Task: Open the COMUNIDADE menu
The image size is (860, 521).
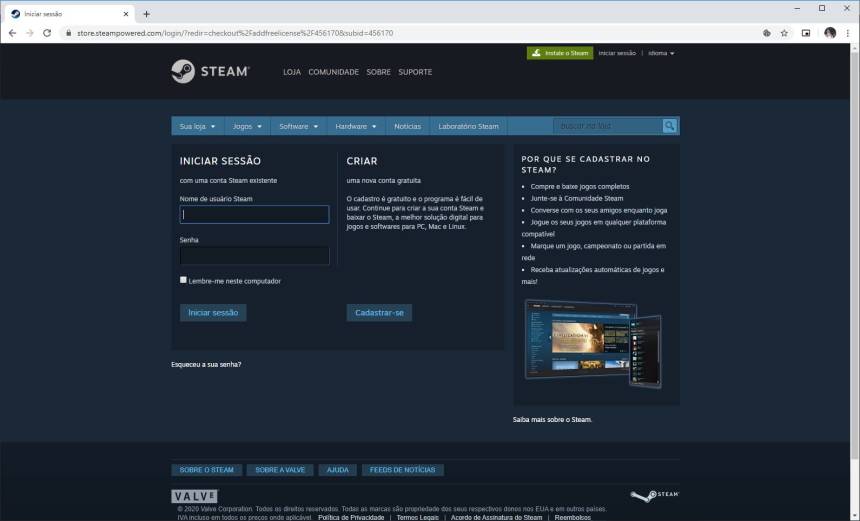Action: (333, 72)
